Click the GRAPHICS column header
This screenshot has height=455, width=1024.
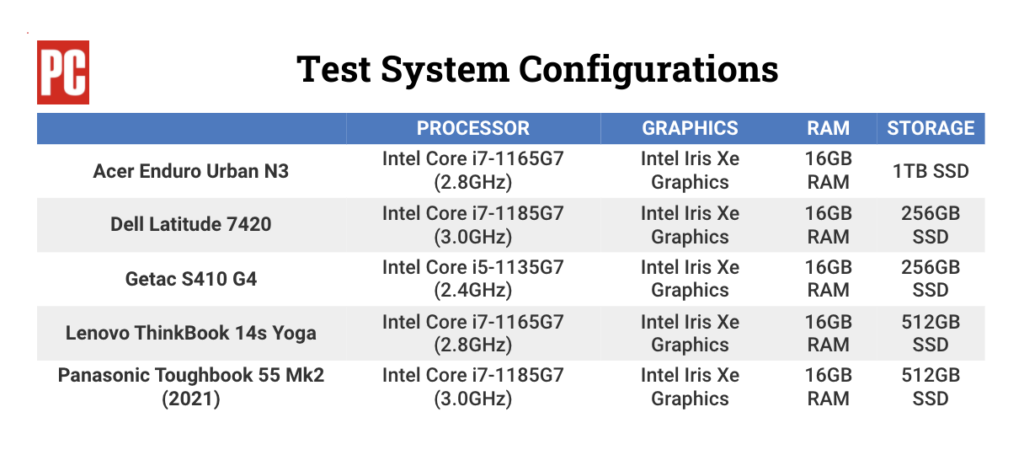[690, 128]
